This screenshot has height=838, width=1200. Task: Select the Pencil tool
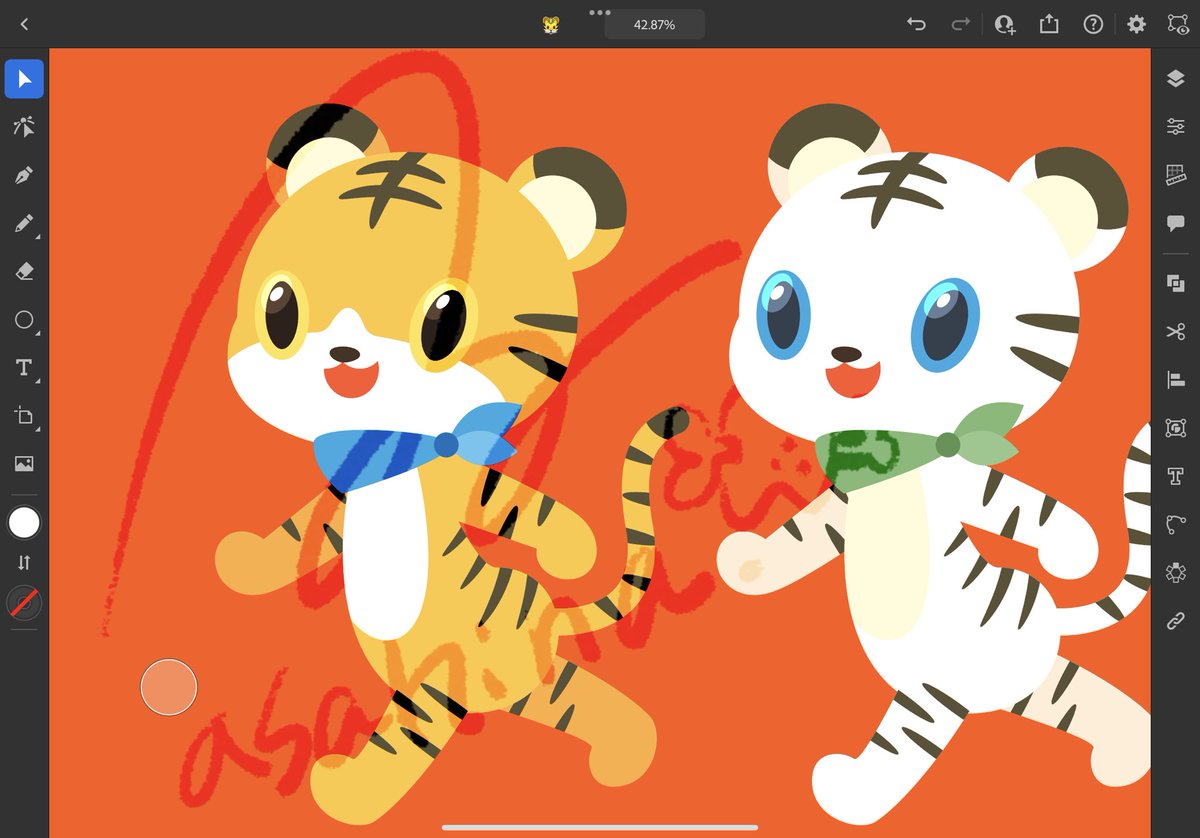tap(24, 223)
